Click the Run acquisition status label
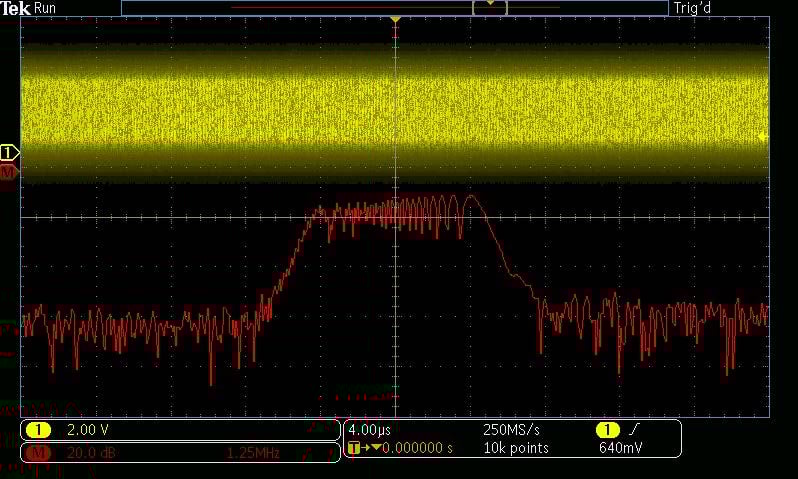Image resolution: width=798 pixels, height=479 pixels. point(46,8)
